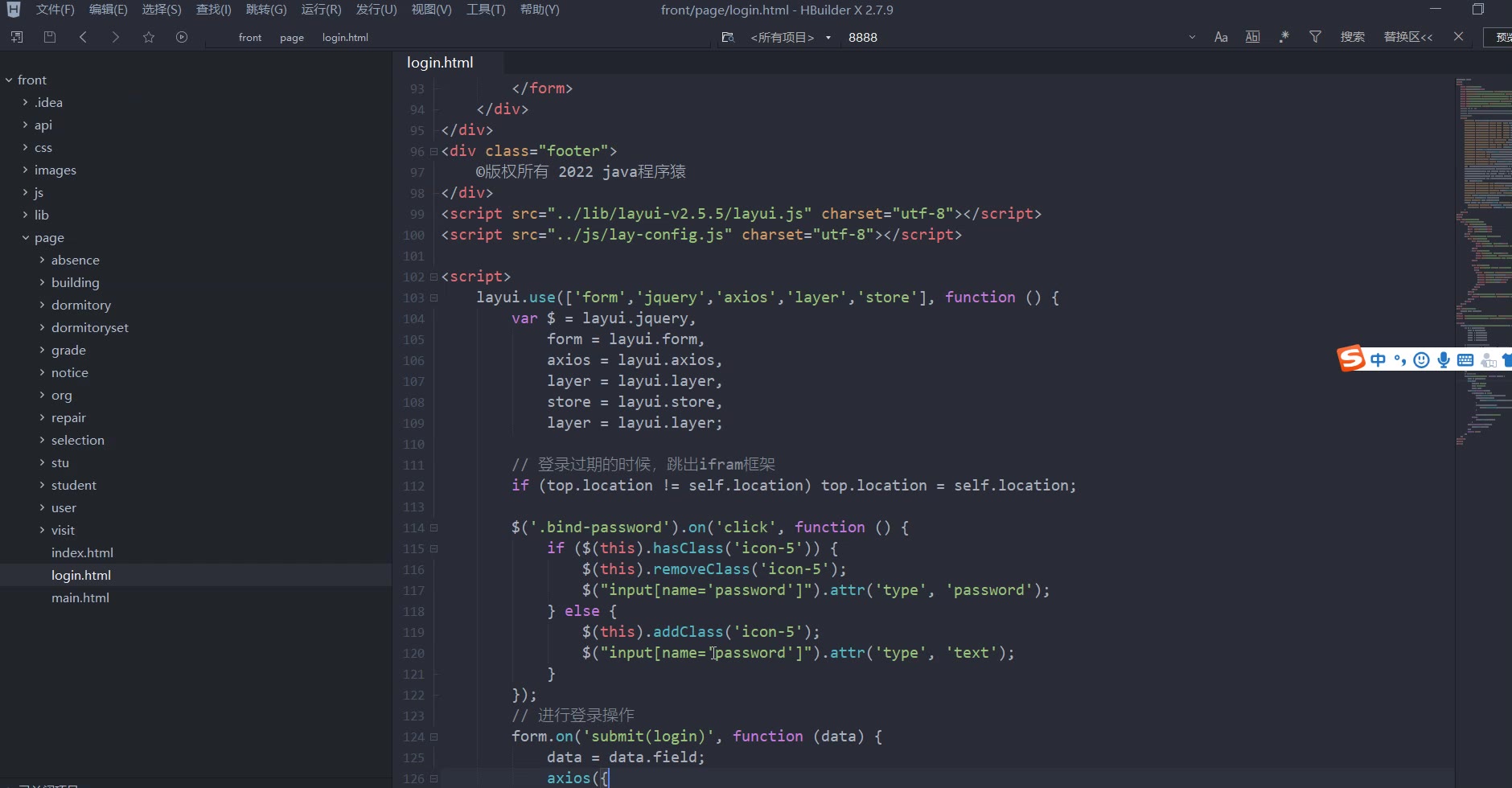Click the save file icon
This screenshot has width=1512, height=788.
(50, 37)
